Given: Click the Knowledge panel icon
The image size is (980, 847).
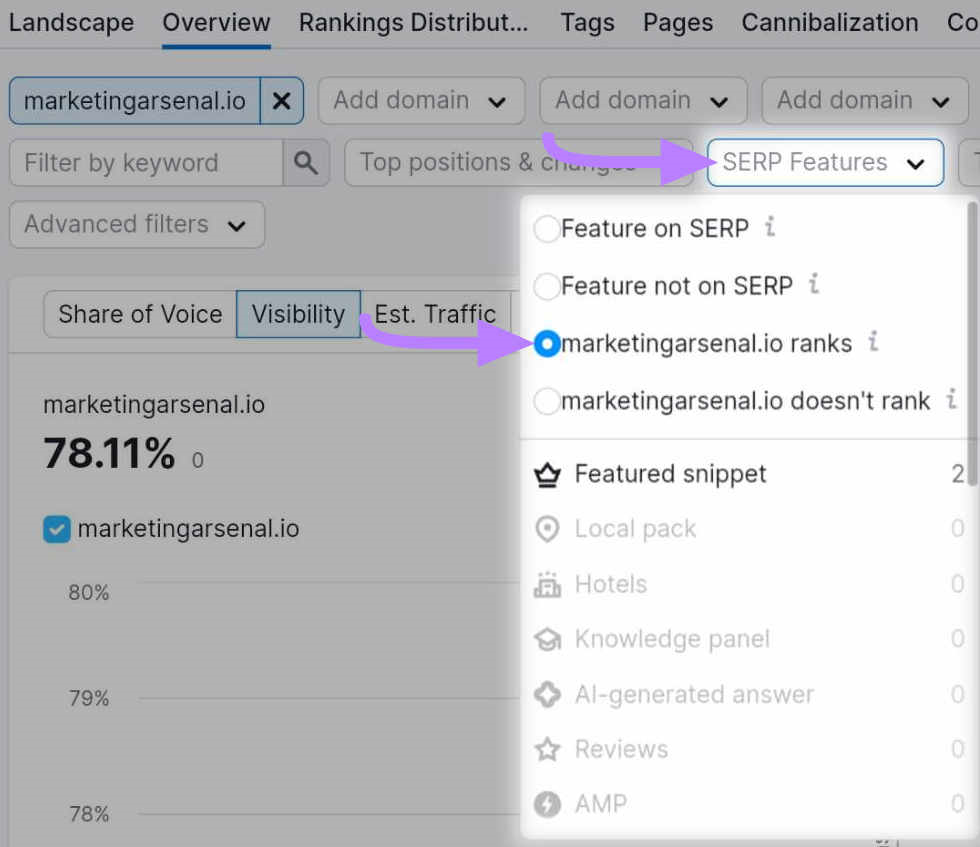Looking at the screenshot, I should click(x=547, y=639).
